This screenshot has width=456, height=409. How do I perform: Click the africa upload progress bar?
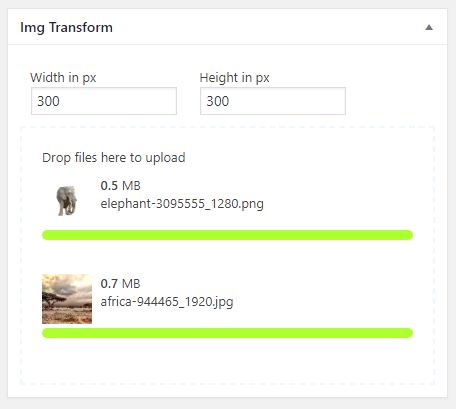click(227, 333)
